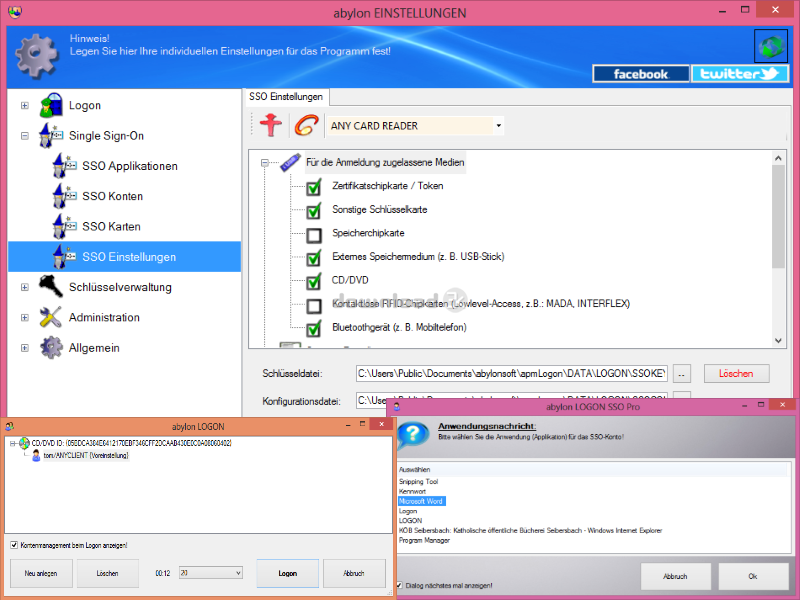This screenshot has height=600, width=800.
Task: Click abylon LOGON SSO Pro title icon
Action: pyautogui.click(x=396, y=406)
